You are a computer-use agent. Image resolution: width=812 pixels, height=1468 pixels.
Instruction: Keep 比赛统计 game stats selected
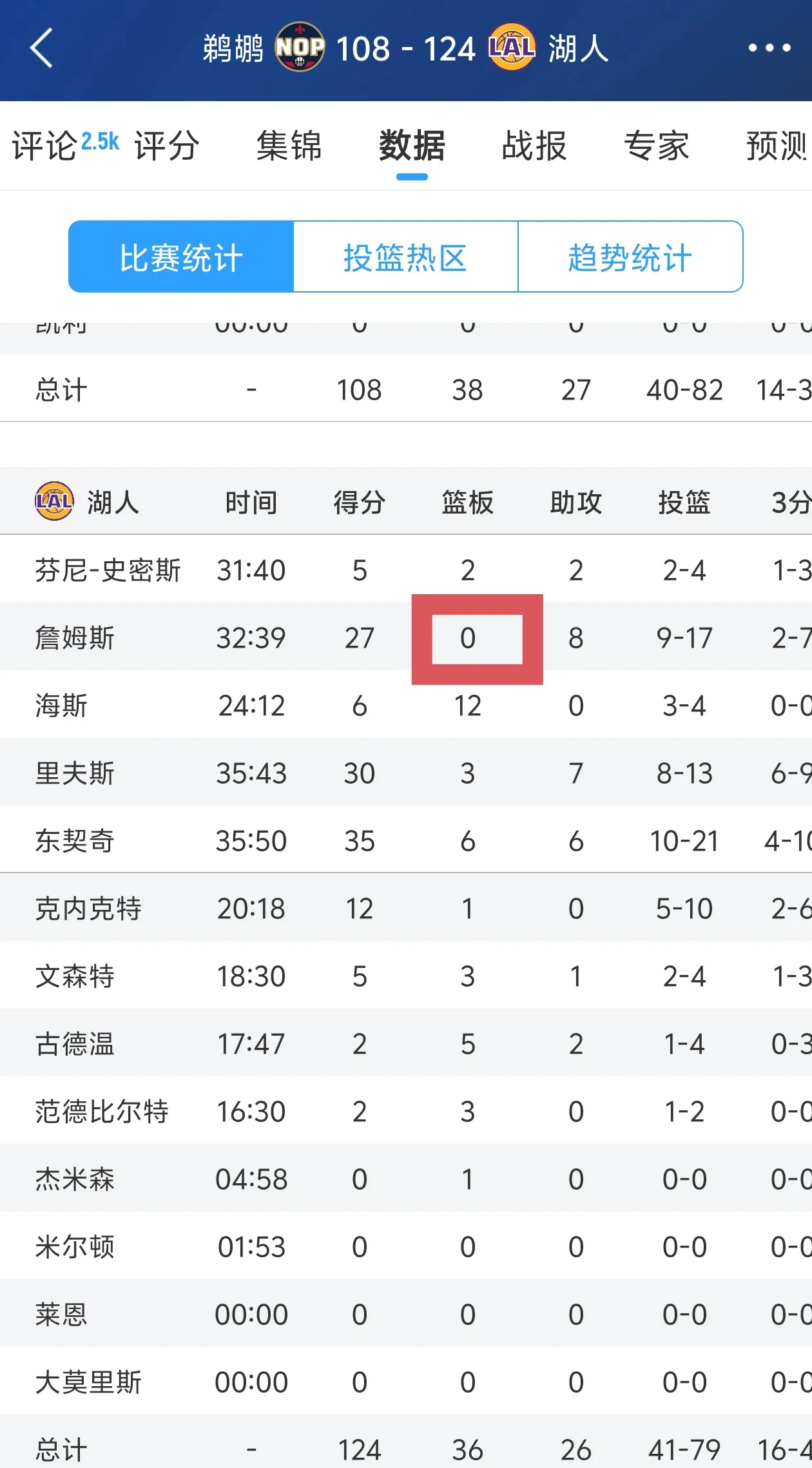[x=181, y=256]
